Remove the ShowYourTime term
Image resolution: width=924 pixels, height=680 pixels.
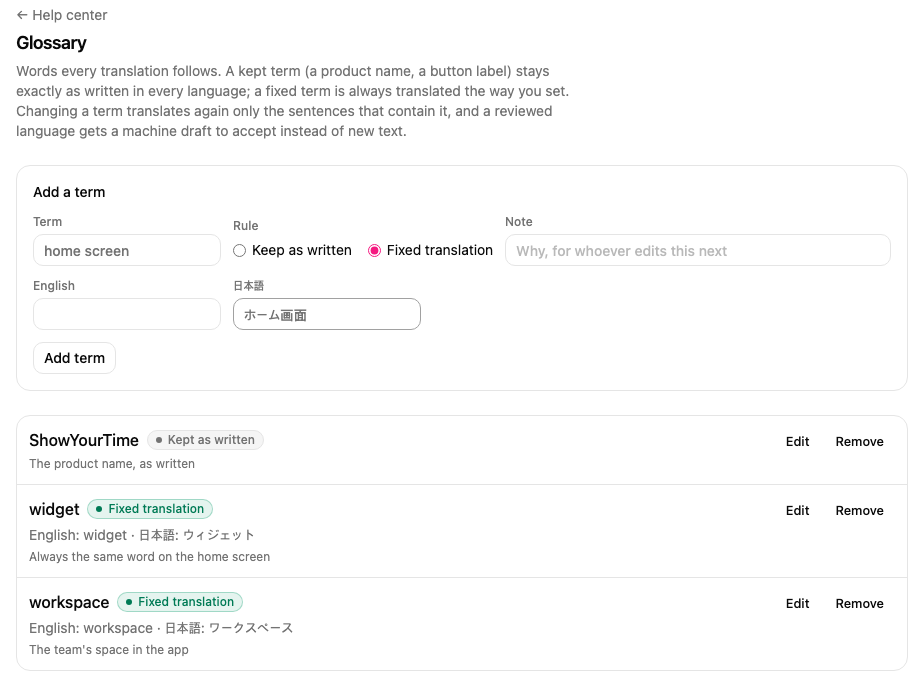859,441
